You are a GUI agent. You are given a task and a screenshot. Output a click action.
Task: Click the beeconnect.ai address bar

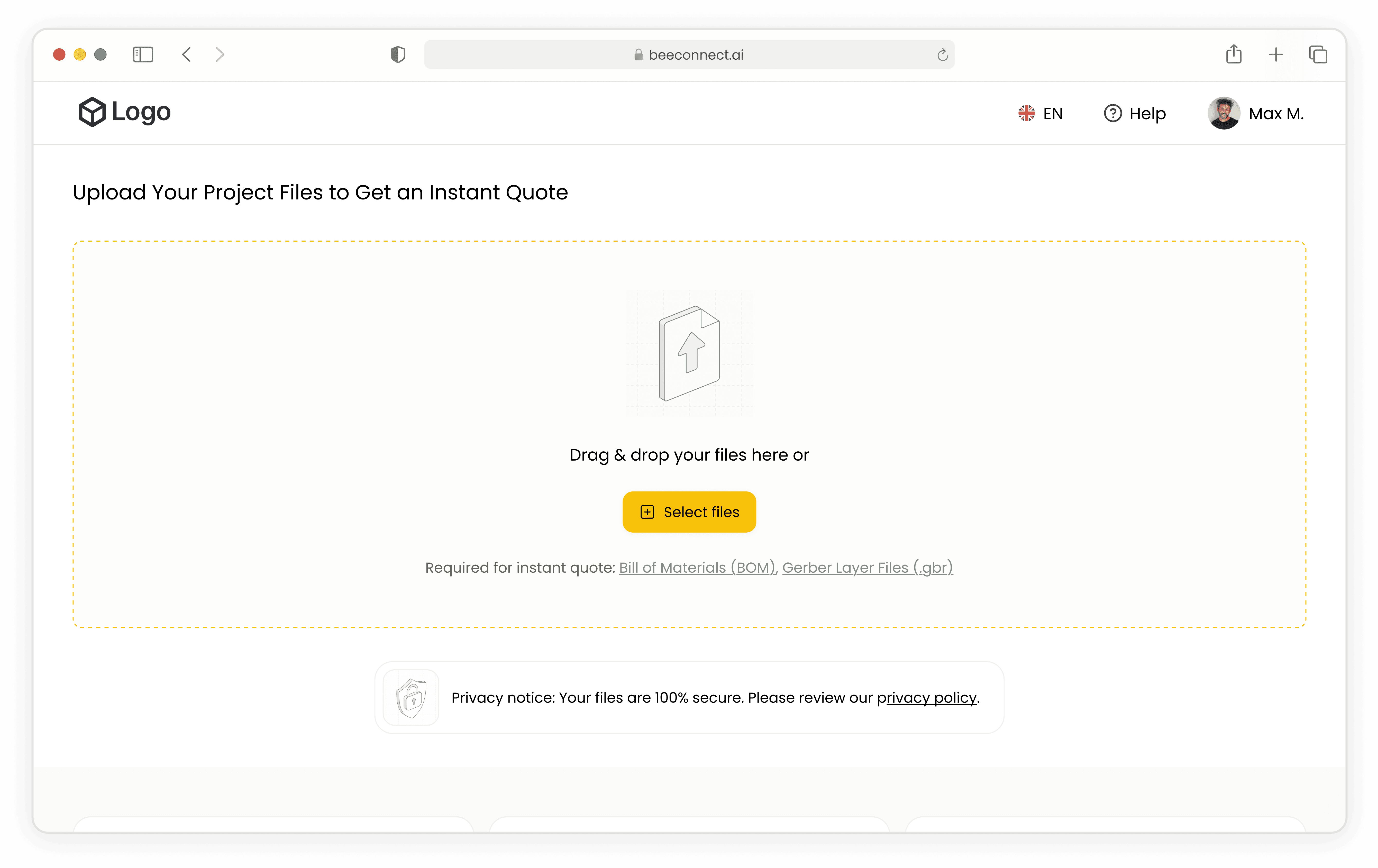click(689, 54)
